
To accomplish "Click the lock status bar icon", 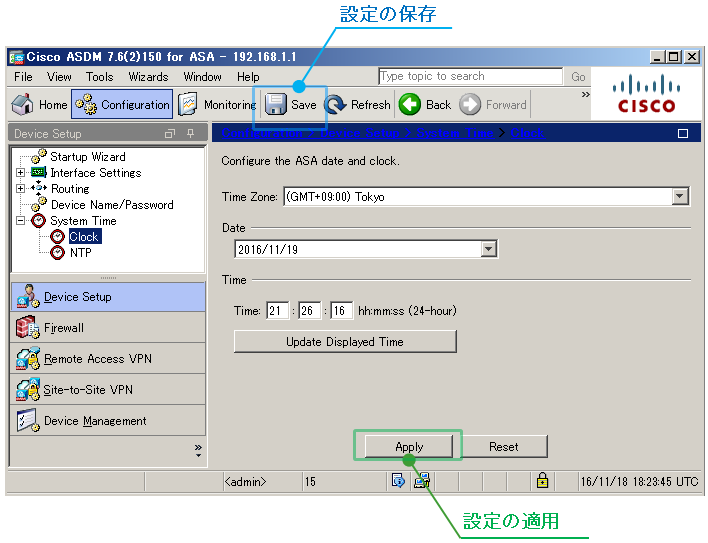I will tap(542, 481).
